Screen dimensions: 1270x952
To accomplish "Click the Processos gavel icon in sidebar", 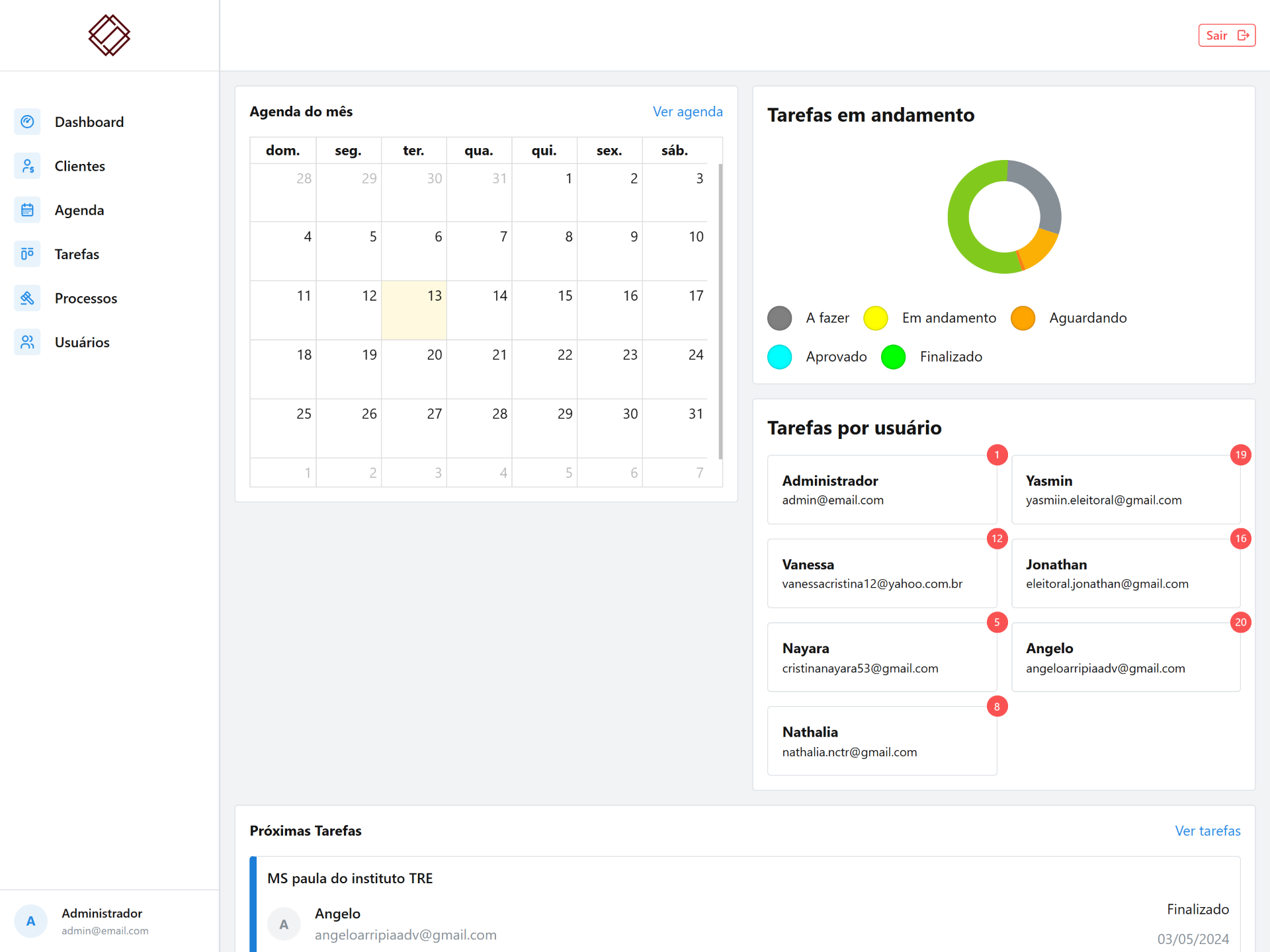I will 27,298.
